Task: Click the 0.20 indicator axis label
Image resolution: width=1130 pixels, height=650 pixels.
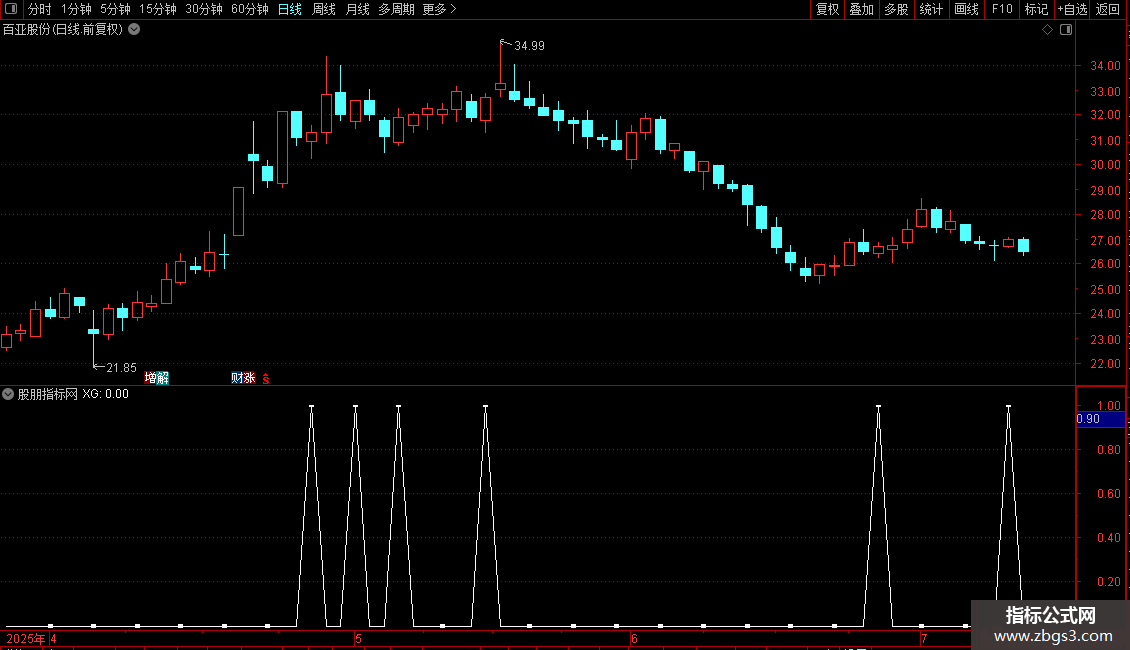Action: coord(1109,582)
